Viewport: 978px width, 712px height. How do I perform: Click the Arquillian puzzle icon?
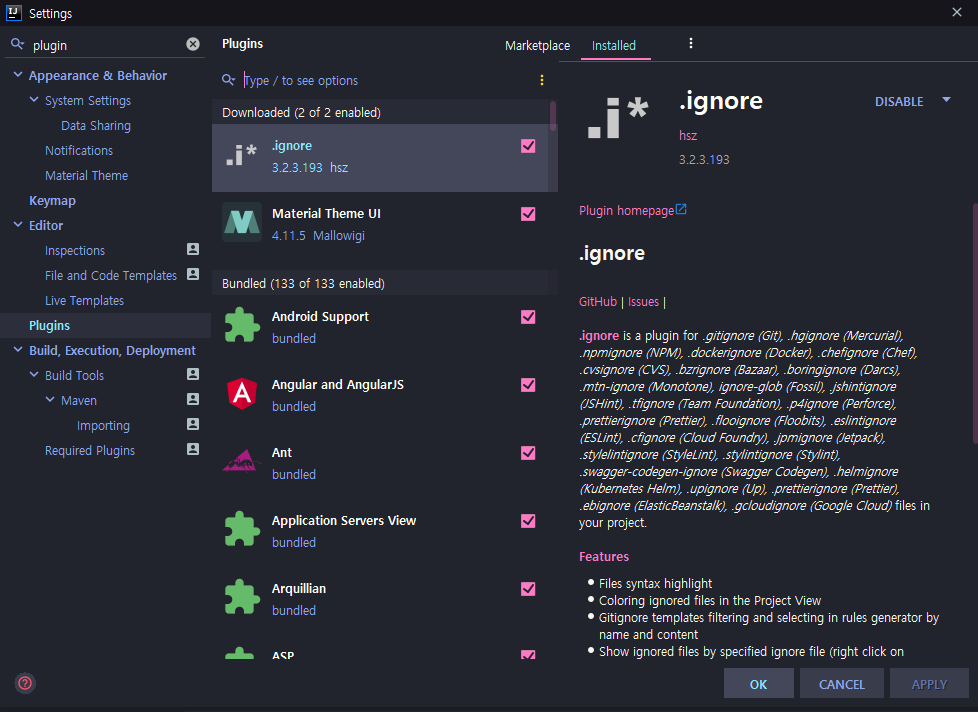241,597
